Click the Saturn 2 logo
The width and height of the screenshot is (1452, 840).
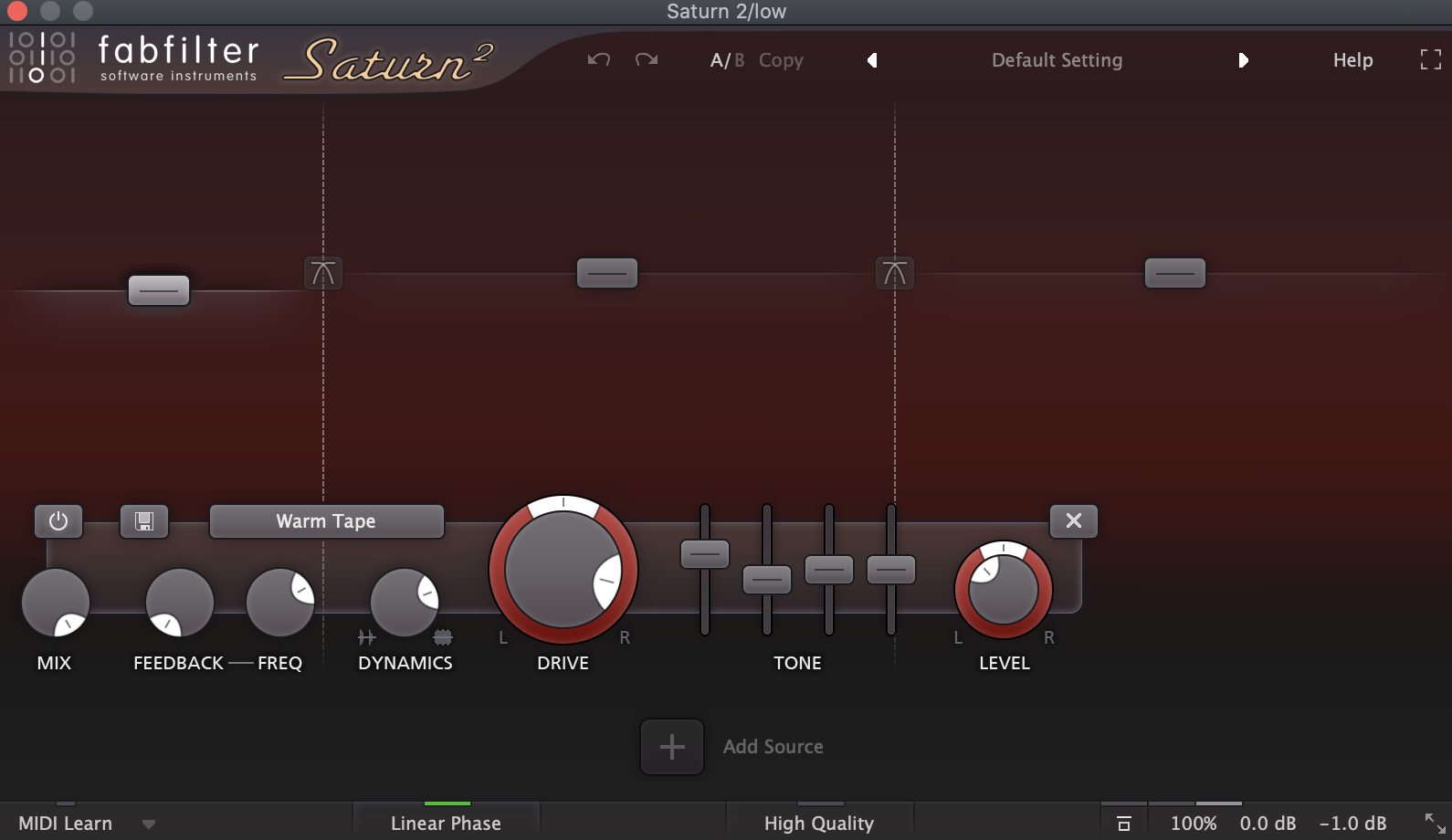(388, 61)
